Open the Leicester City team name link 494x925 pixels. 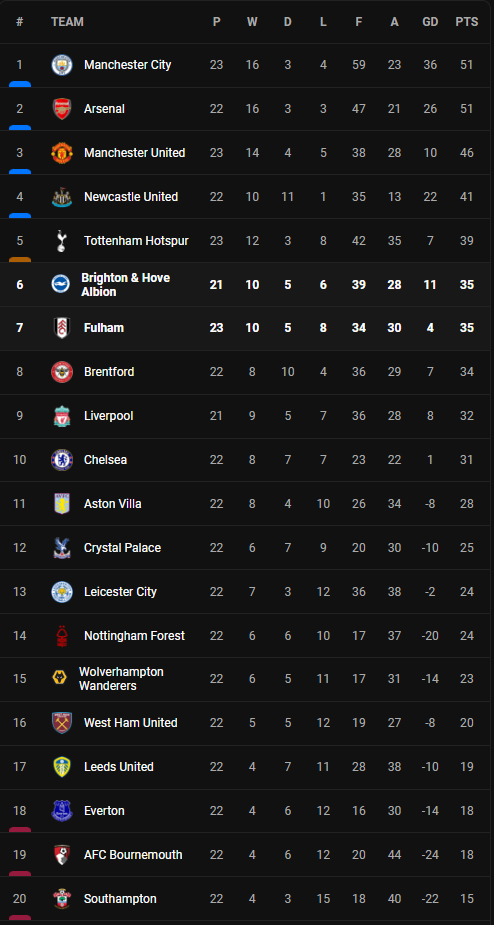pos(120,592)
